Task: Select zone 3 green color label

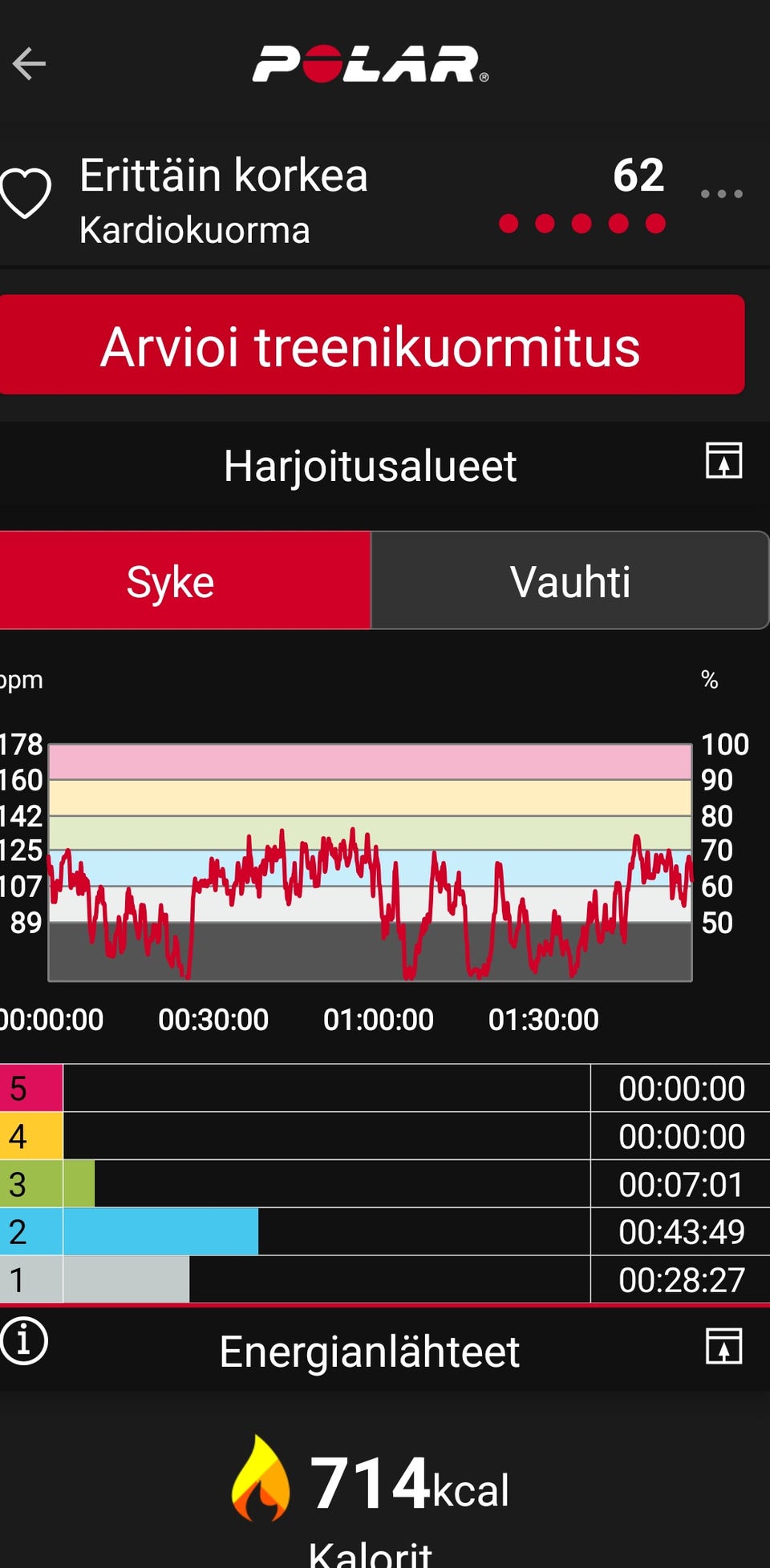Action: coord(31,1184)
